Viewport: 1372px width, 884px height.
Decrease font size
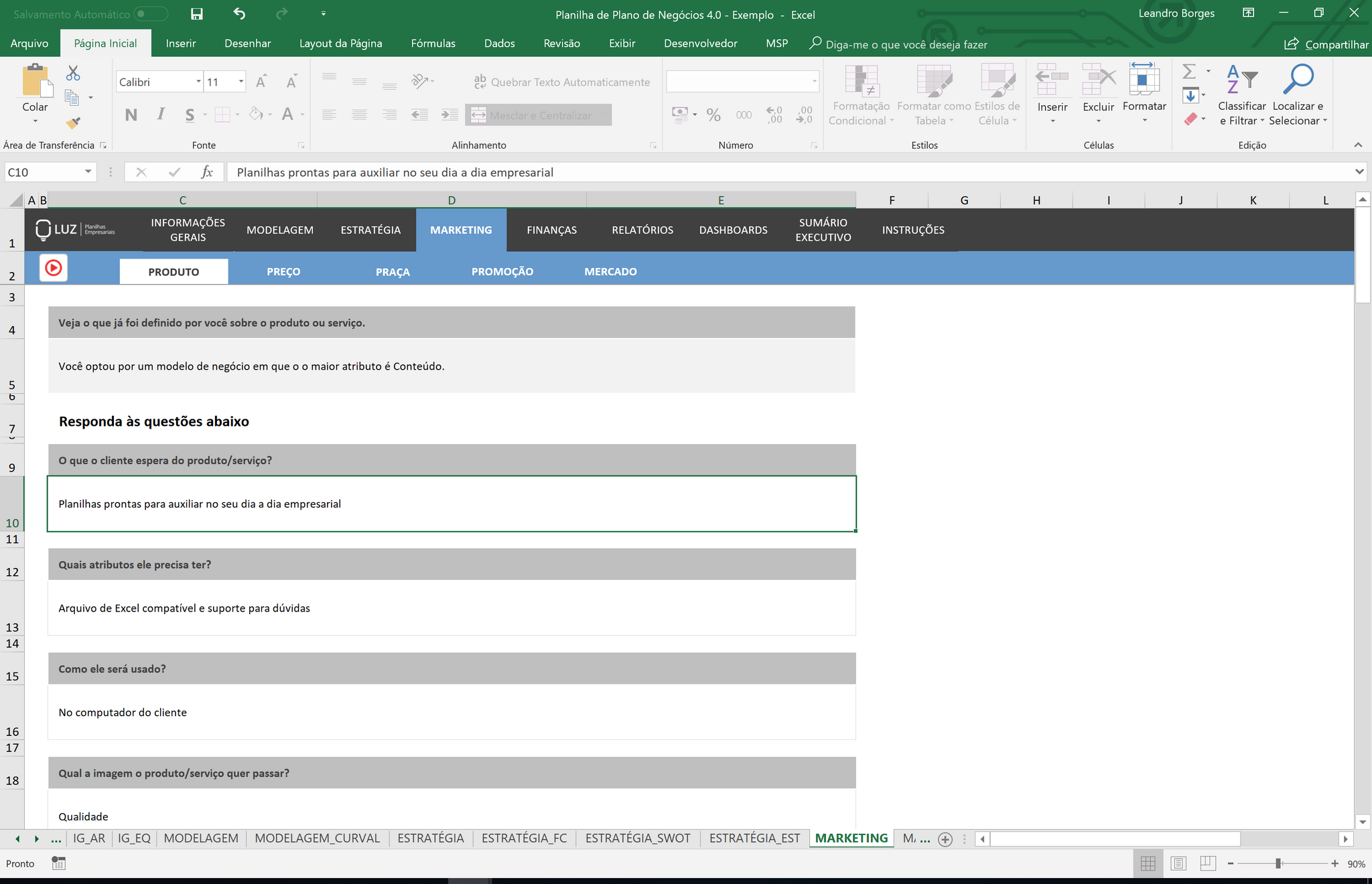click(x=291, y=82)
